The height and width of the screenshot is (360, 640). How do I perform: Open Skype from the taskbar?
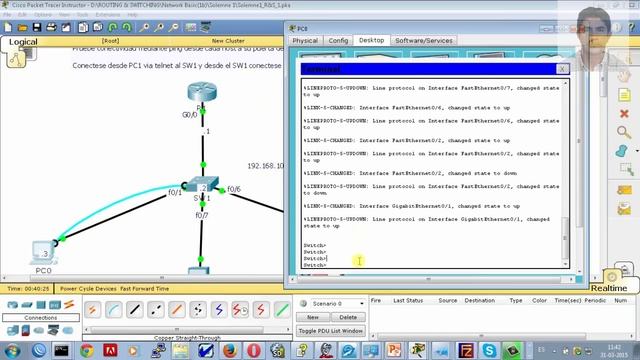click(489, 351)
